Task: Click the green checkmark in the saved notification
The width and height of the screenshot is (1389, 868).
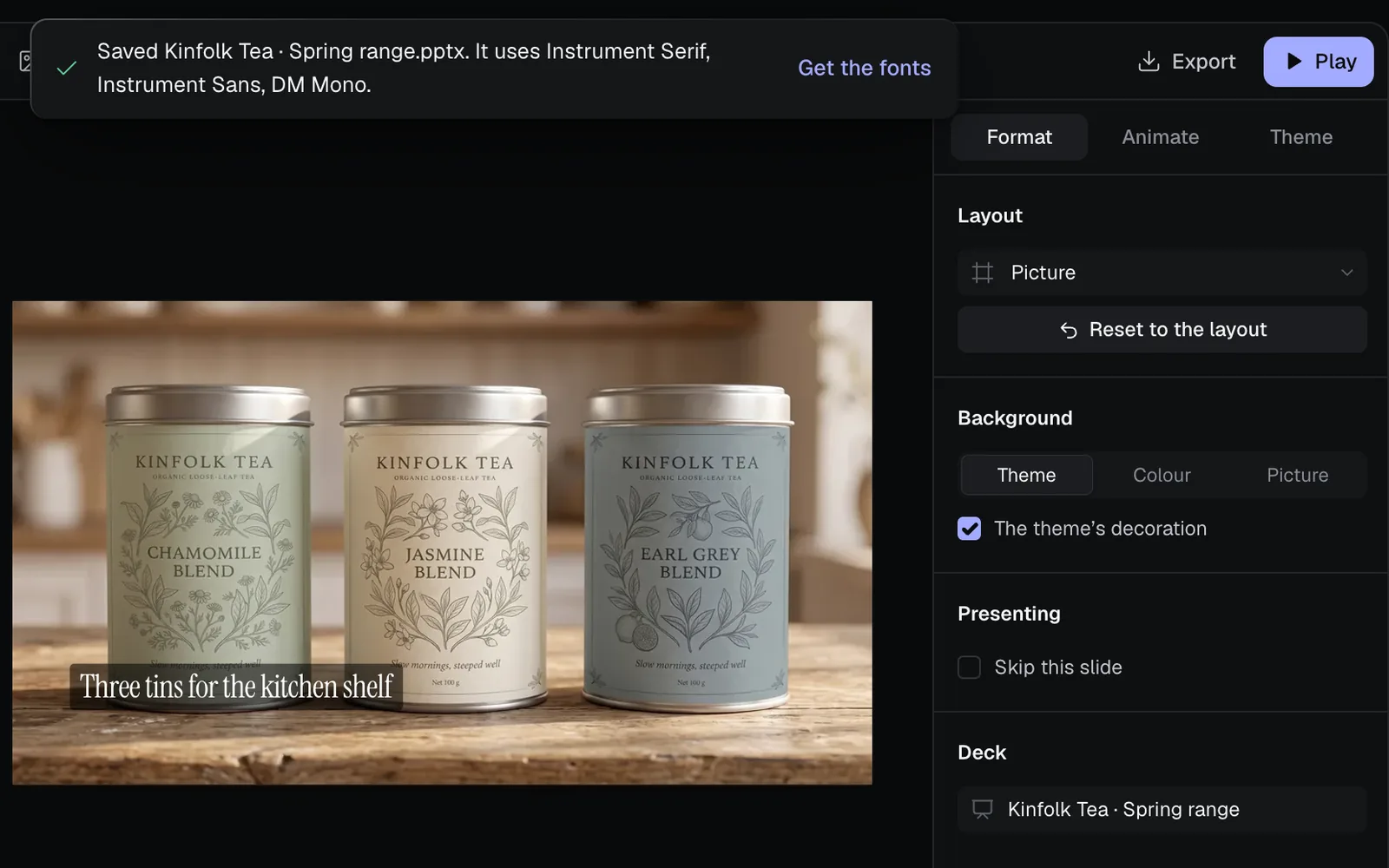Action: click(x=67, y=68)
